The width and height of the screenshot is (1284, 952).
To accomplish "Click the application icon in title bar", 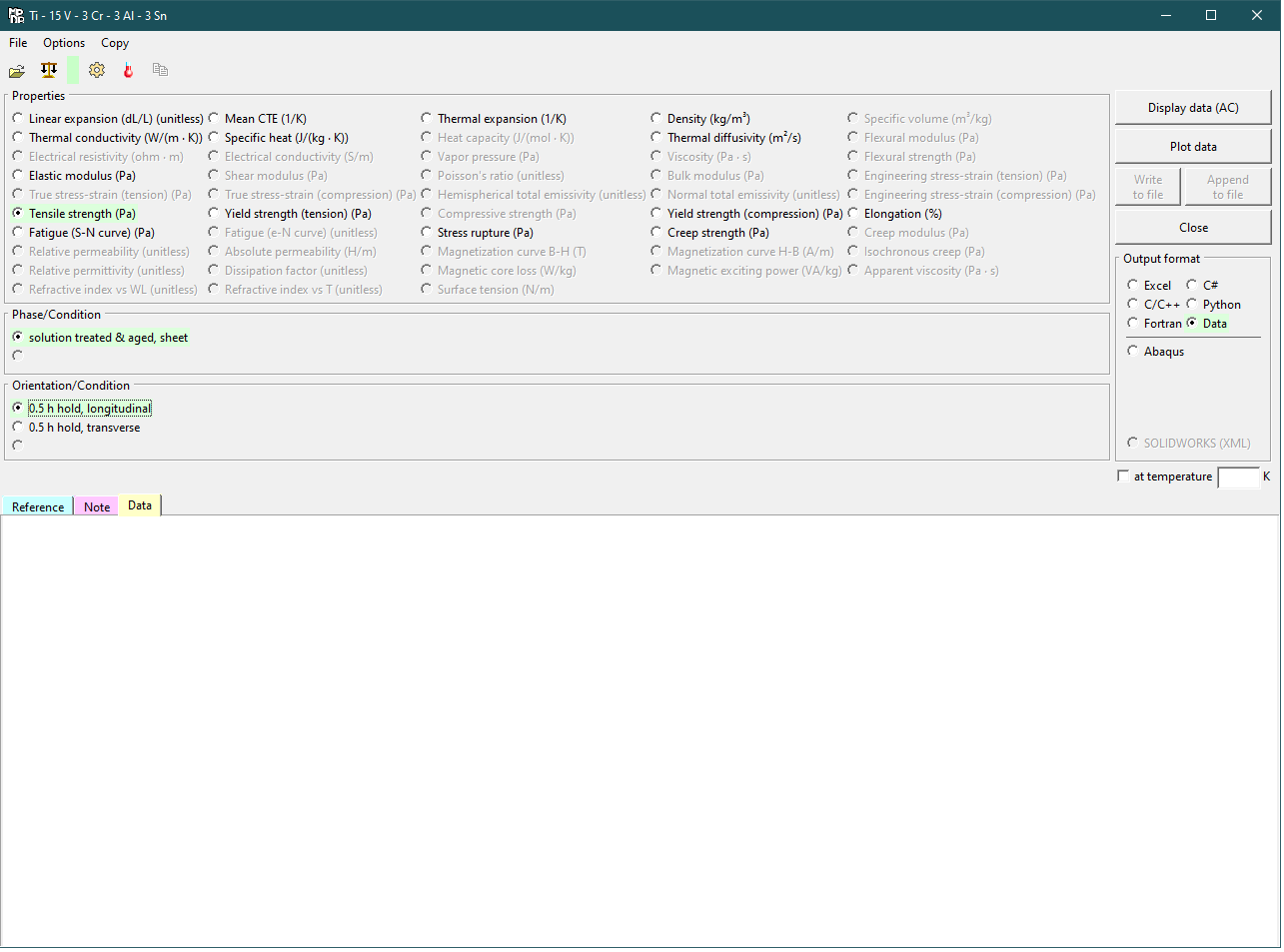I will 16,15.
